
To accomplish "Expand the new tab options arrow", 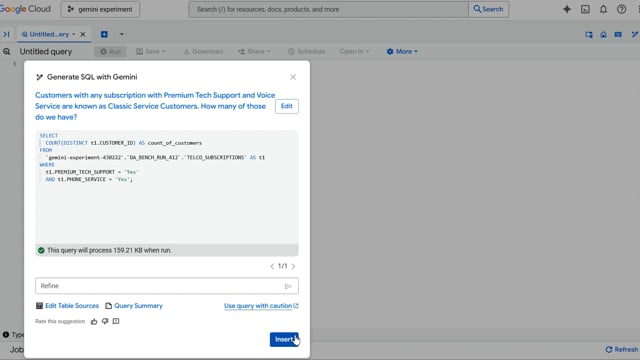I will pos(122,34).
